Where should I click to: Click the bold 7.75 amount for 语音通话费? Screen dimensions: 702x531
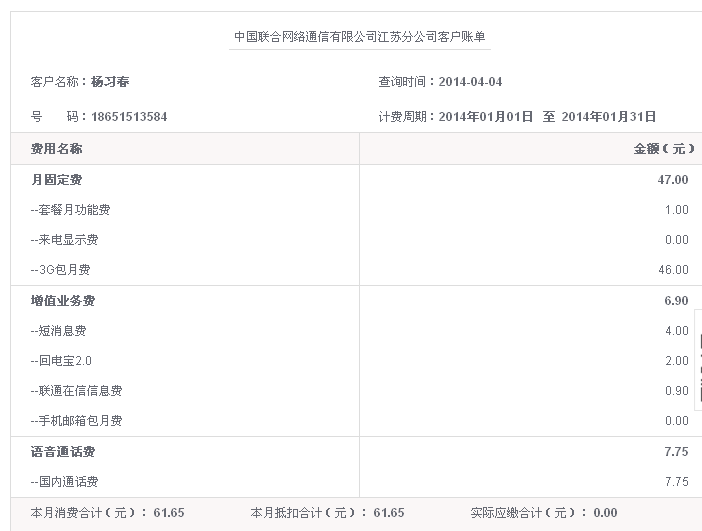[676, 452]
